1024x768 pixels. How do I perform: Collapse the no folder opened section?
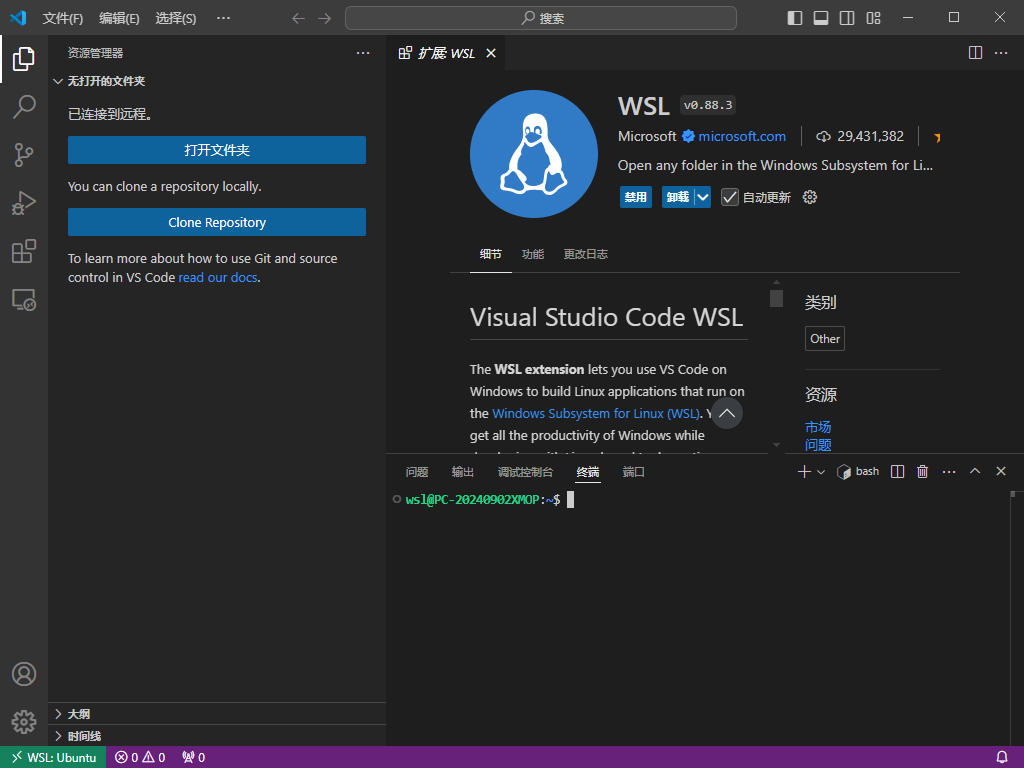(58, 81)
